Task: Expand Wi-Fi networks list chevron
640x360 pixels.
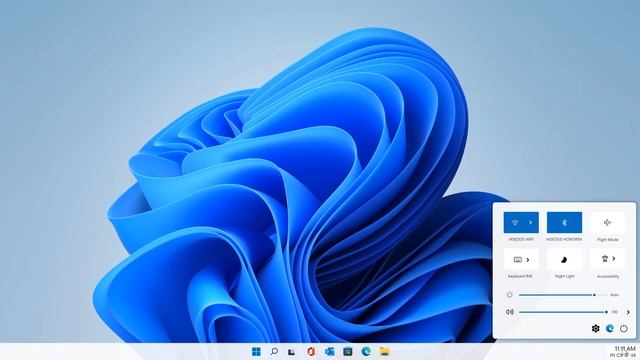Action: pos(530,222)
